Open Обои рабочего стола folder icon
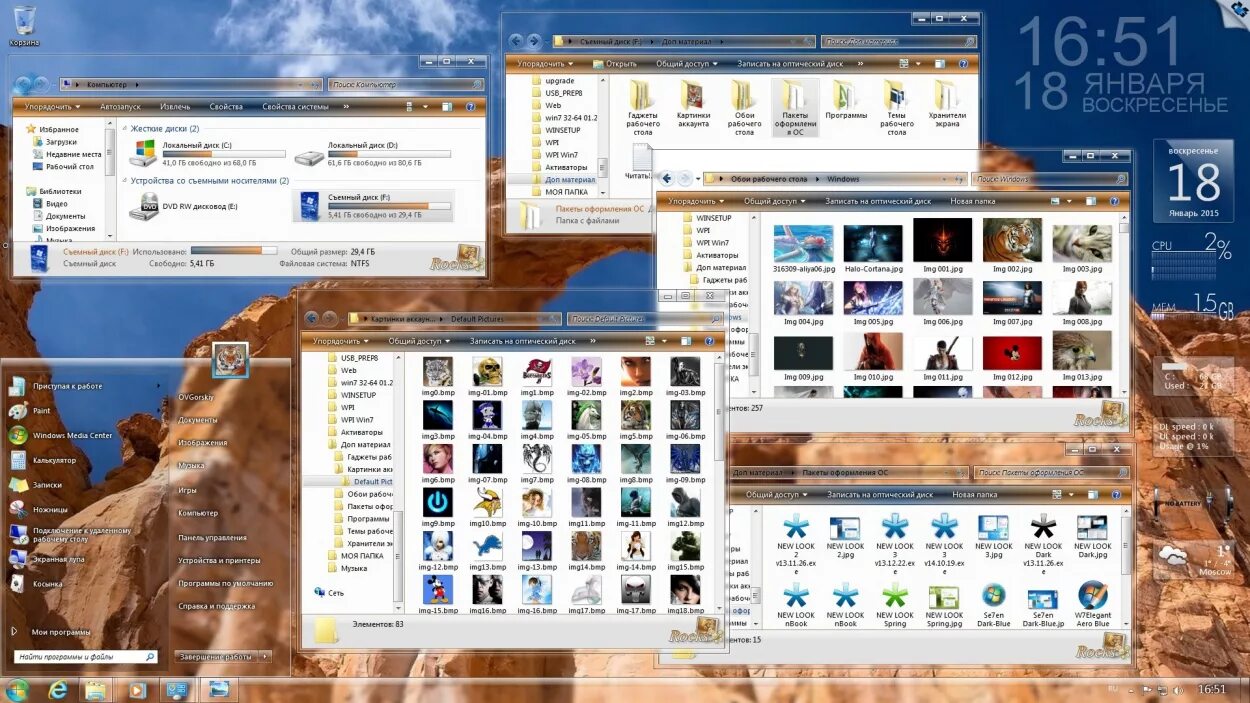The height and width of the screenshot is (703, 1250). tap(744, 108)
